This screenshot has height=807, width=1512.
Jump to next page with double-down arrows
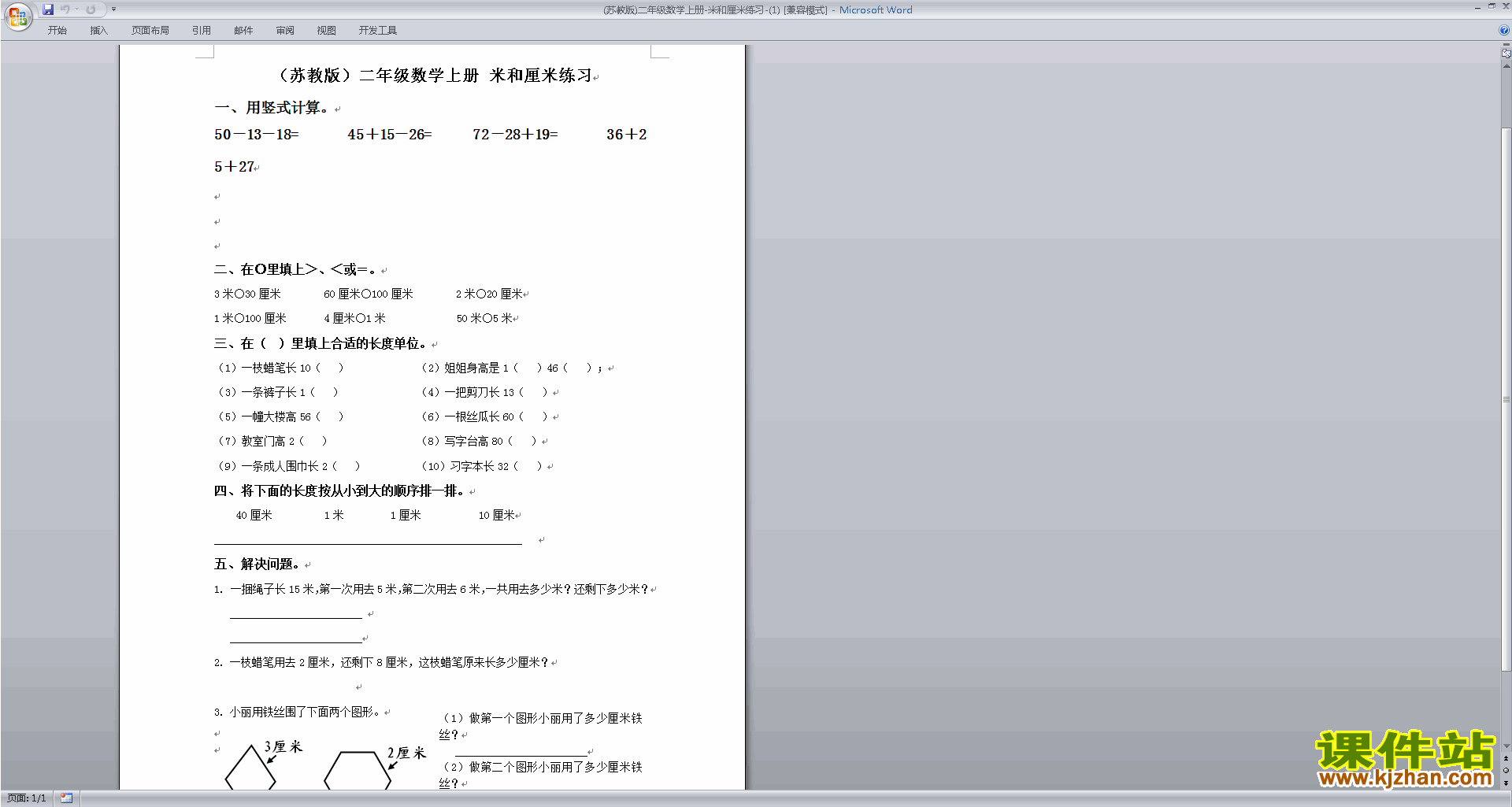click(x=1506, y=783)
